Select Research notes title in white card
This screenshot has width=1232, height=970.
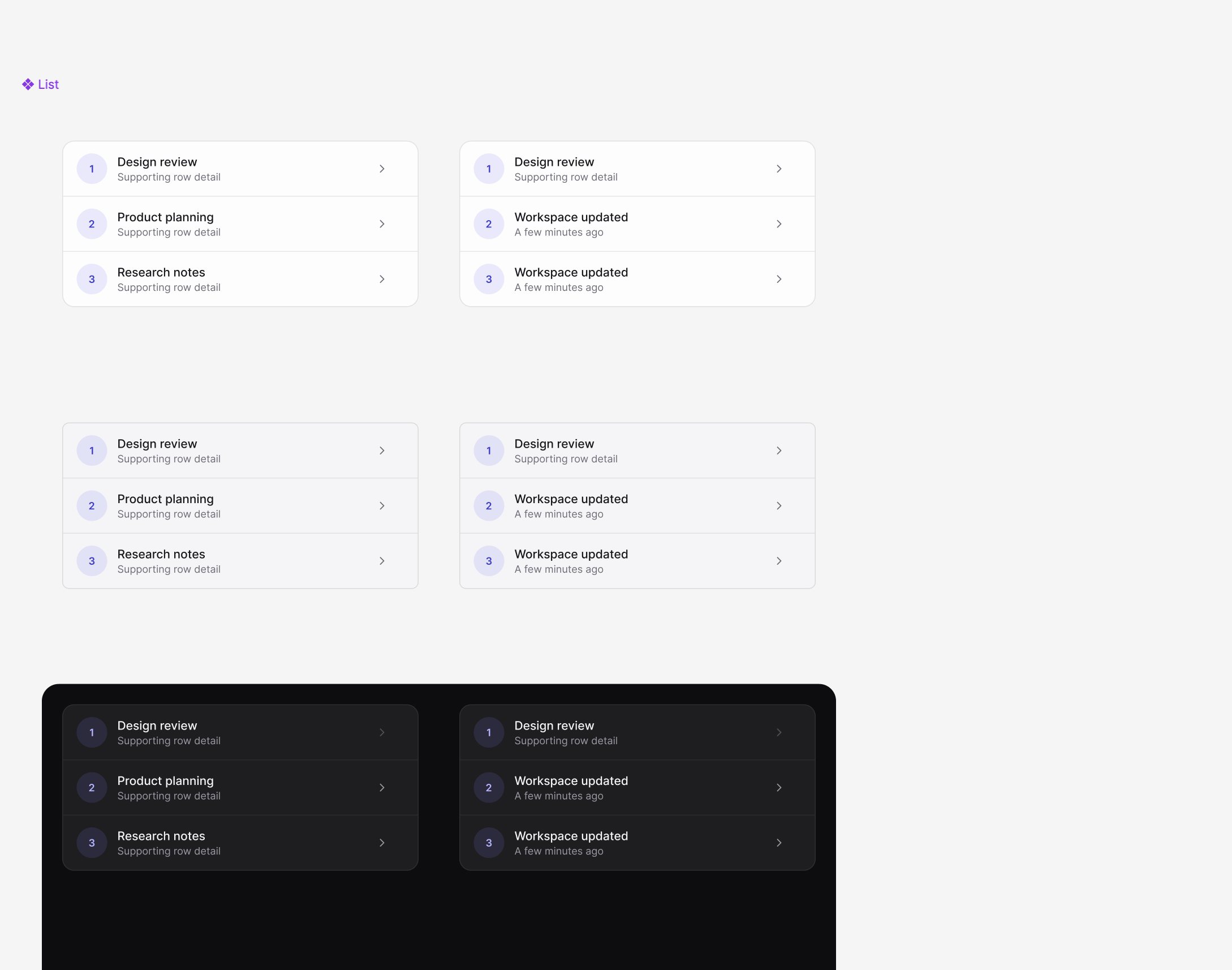point(161,272)
